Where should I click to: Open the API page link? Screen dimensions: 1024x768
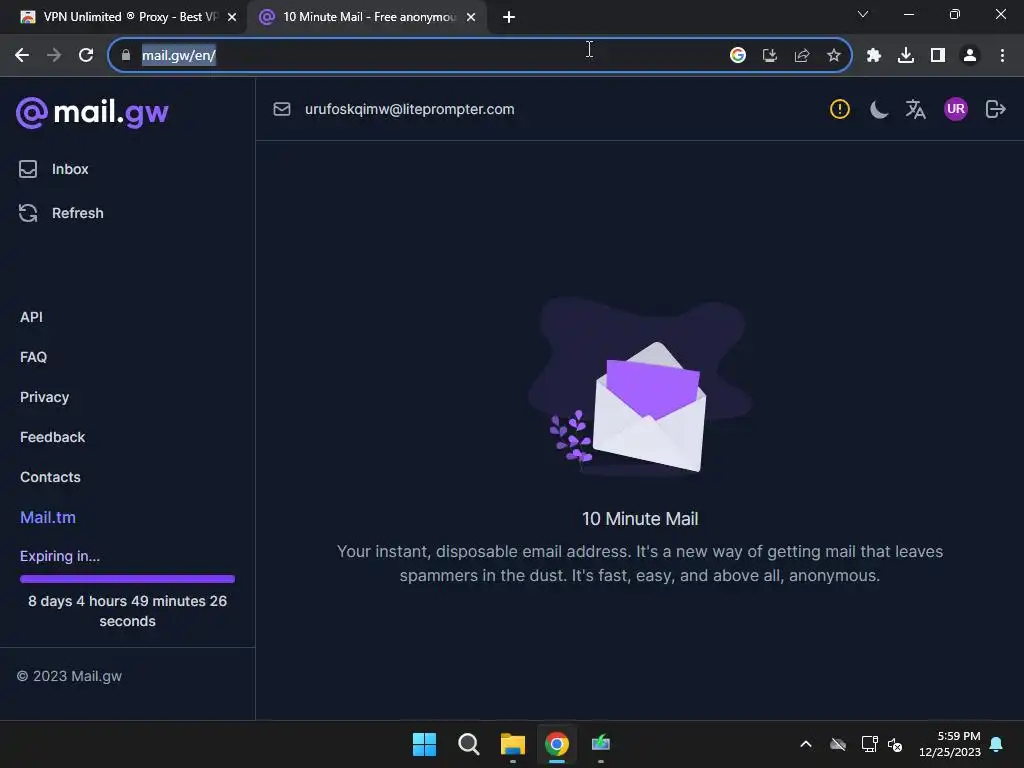click(x=31, y=317)
